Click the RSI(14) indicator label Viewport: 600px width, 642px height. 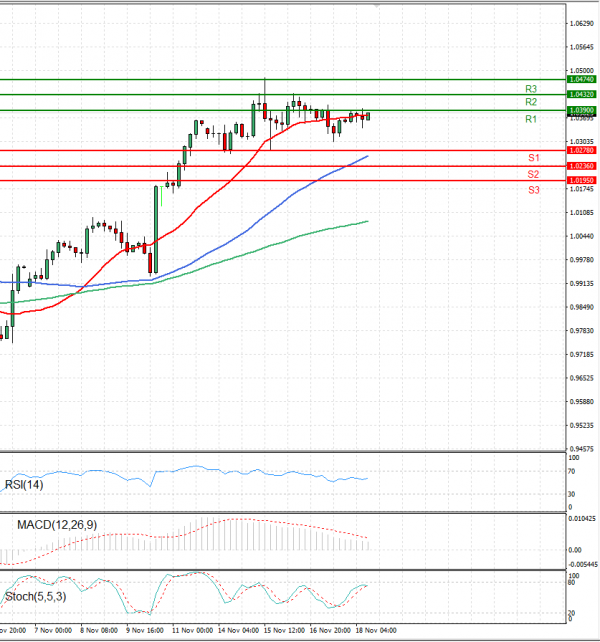click(x=24, y=485)
